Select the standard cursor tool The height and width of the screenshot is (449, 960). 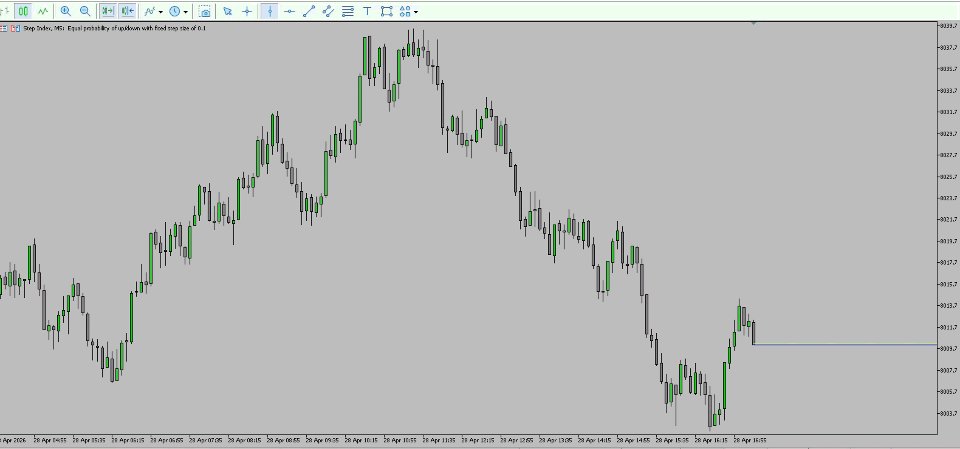tap(228, 11)
